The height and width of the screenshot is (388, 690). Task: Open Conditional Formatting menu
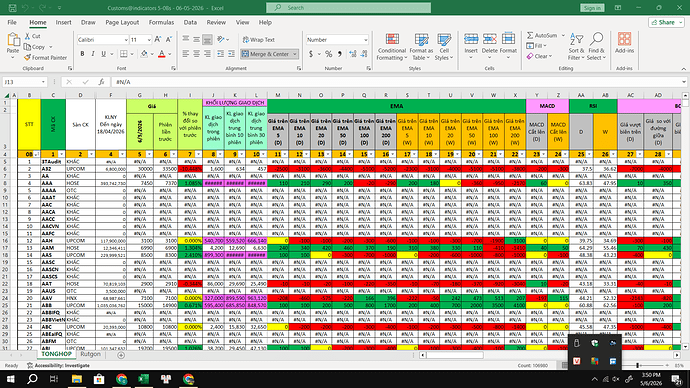click(x=392, y=47)
